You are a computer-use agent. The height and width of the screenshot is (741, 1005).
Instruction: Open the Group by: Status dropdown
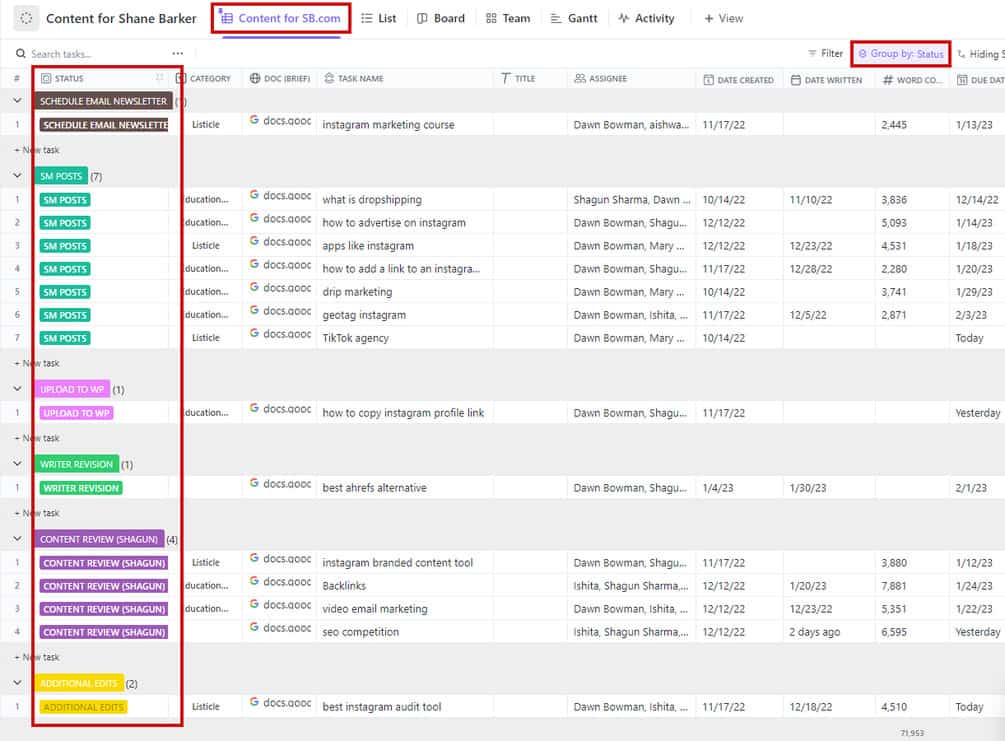901,54
